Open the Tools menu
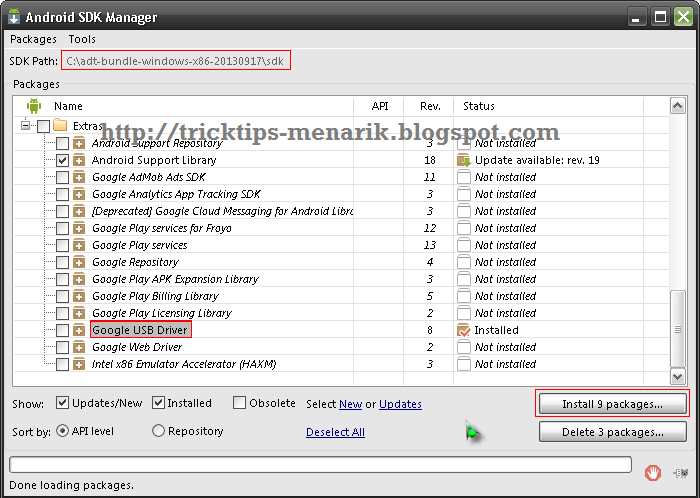Screen dimensions: 700x498 tap(82, 39)
